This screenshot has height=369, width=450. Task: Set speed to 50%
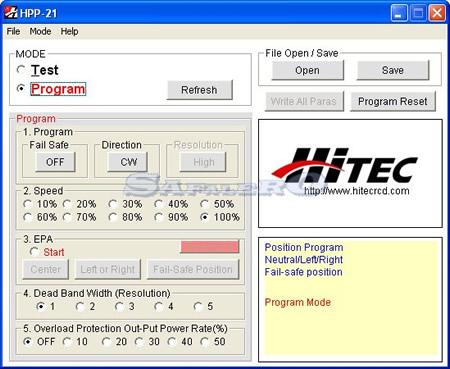[204, 204]
